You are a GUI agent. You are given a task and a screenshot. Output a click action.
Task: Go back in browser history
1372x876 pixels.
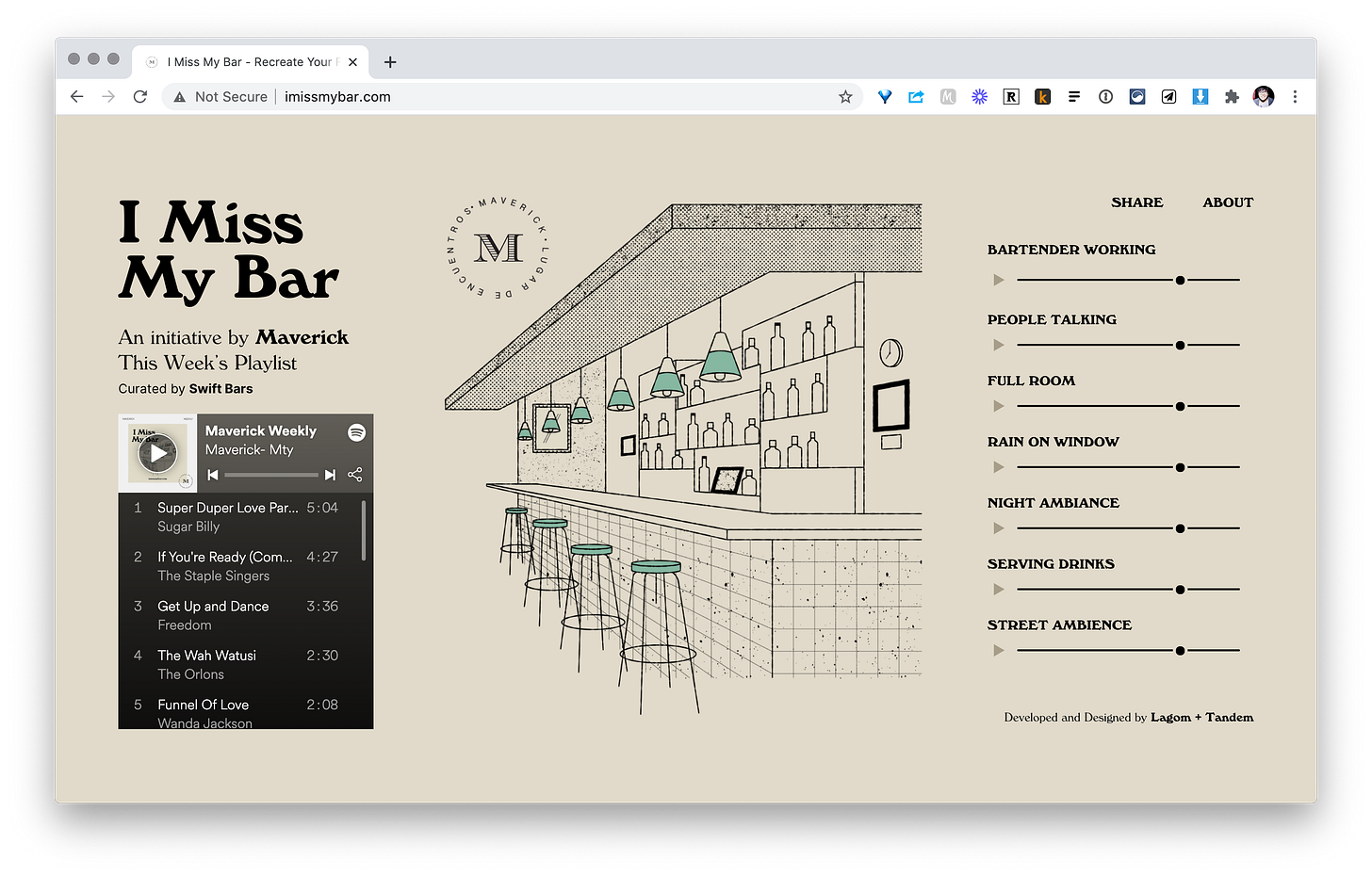coord(77,96)
